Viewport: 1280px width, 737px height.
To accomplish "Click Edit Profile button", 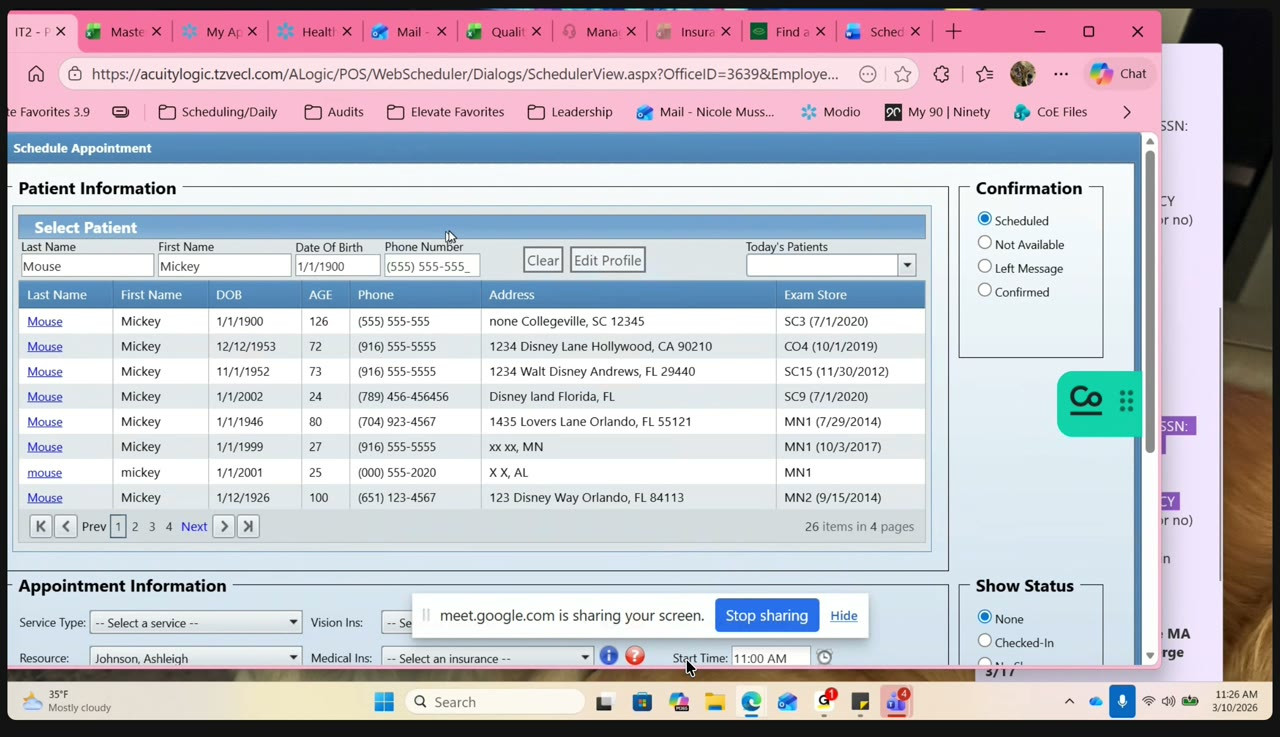I will point(607,260).
